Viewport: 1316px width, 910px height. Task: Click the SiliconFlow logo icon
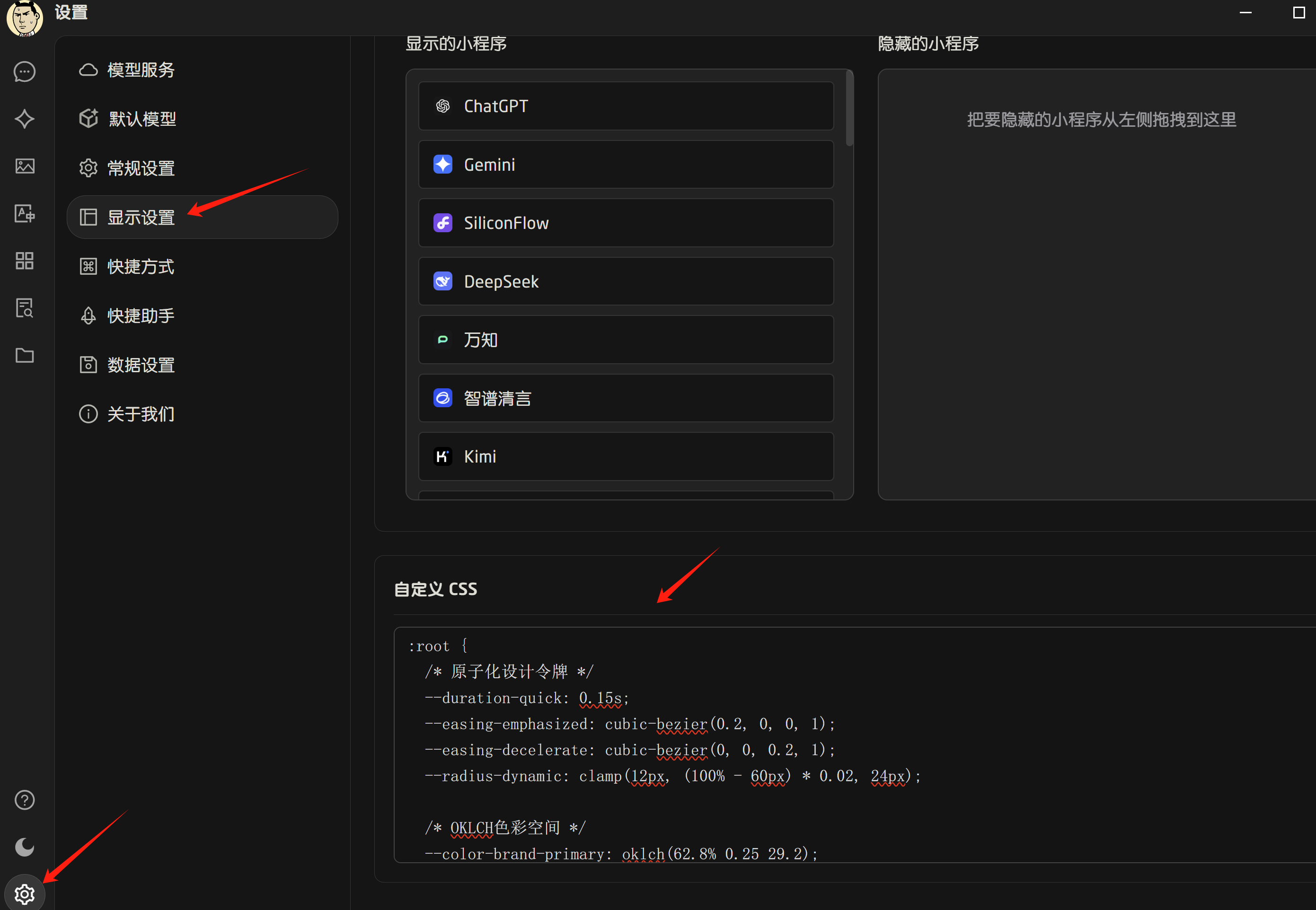click(442, 223)
